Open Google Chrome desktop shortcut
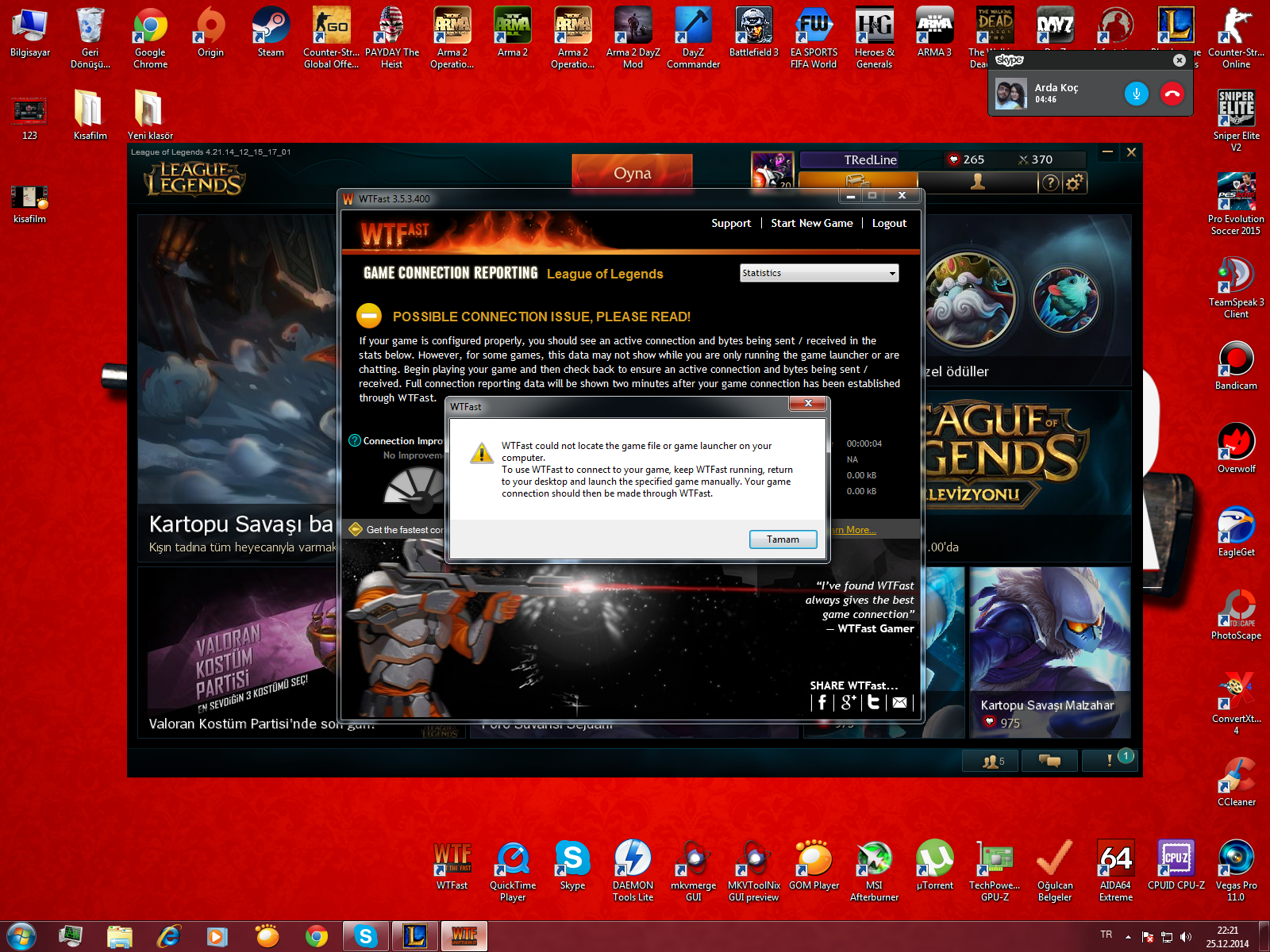This screenshot has width=1270, height=952. tap(150, 38)
